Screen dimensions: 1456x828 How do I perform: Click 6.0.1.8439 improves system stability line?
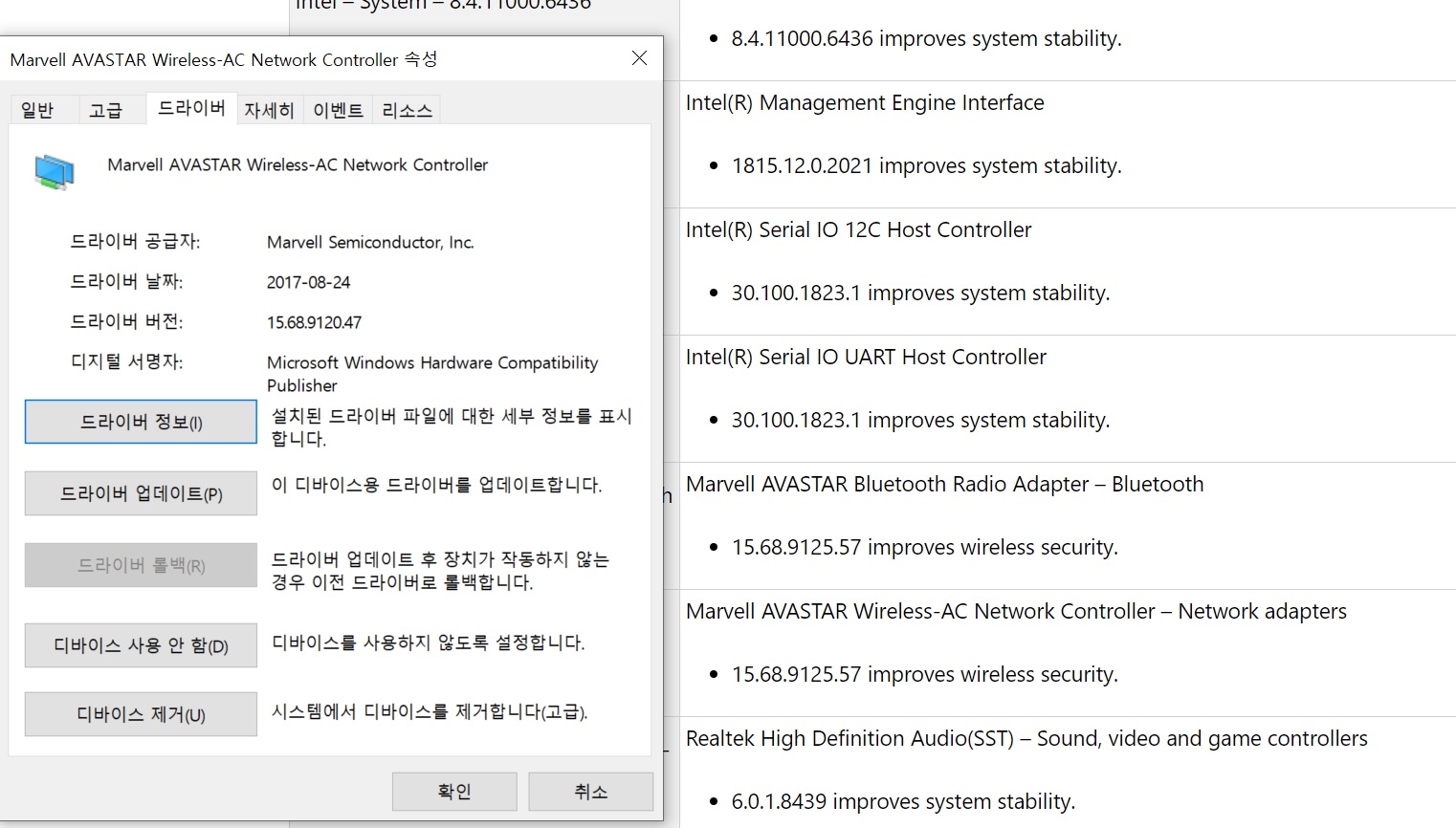click(903, 802)
